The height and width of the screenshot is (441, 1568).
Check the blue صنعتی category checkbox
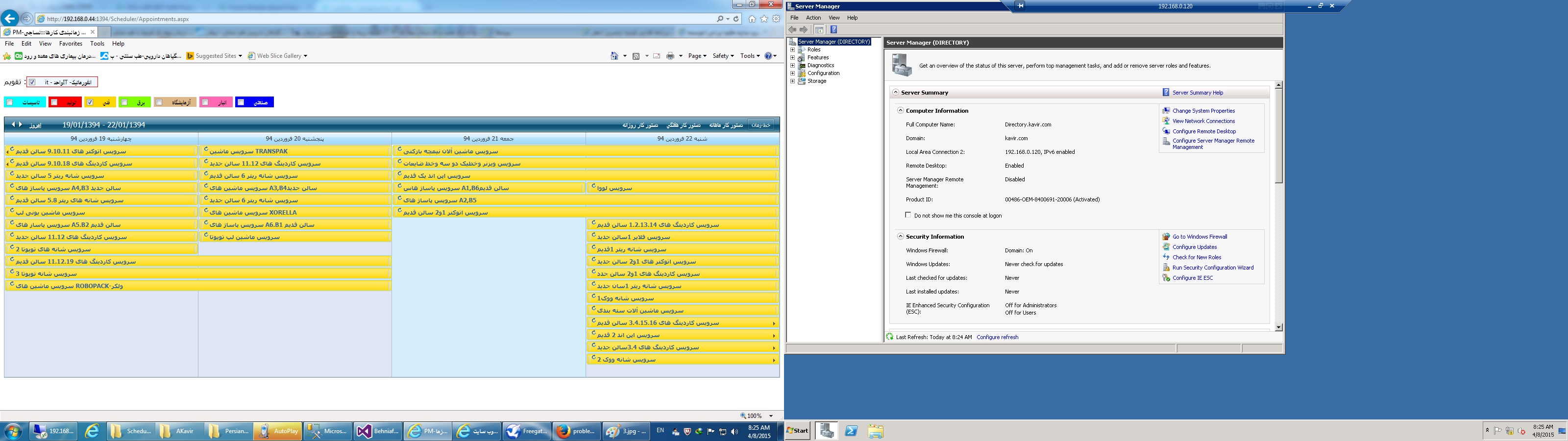point(241,102)
